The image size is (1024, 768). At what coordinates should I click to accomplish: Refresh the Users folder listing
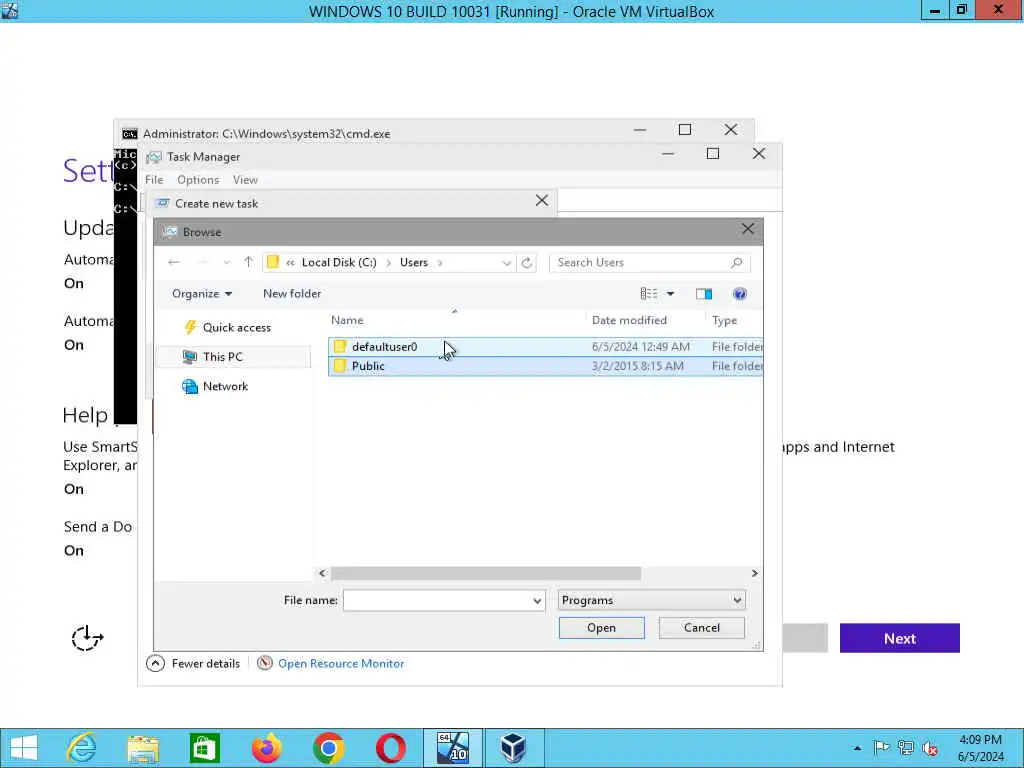click(x=527, y=263)
